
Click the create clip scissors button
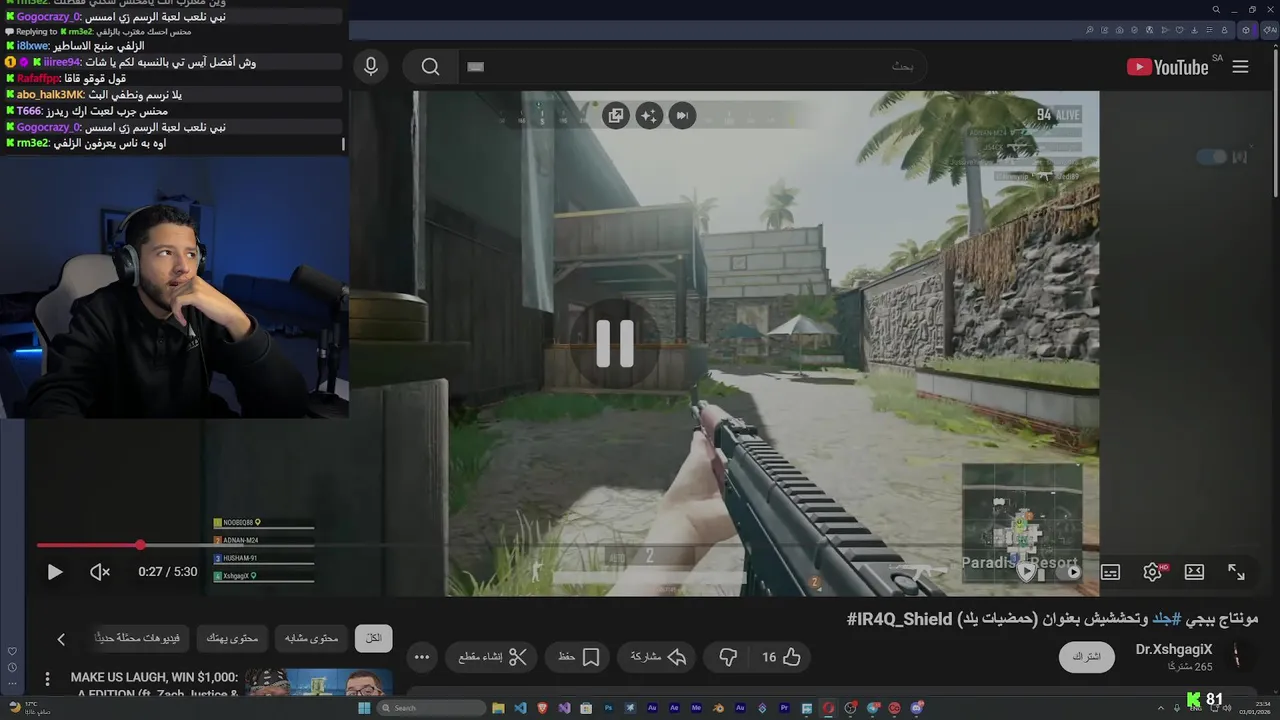[491, 657]
